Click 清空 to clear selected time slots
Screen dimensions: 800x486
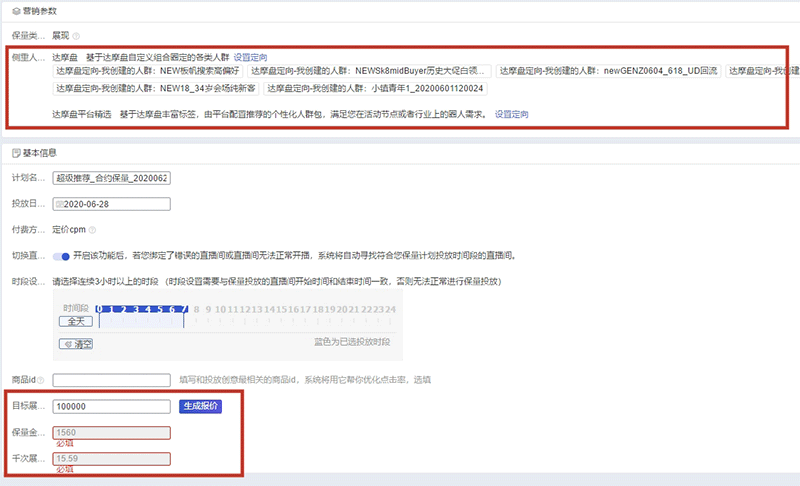tap(77, 343)
